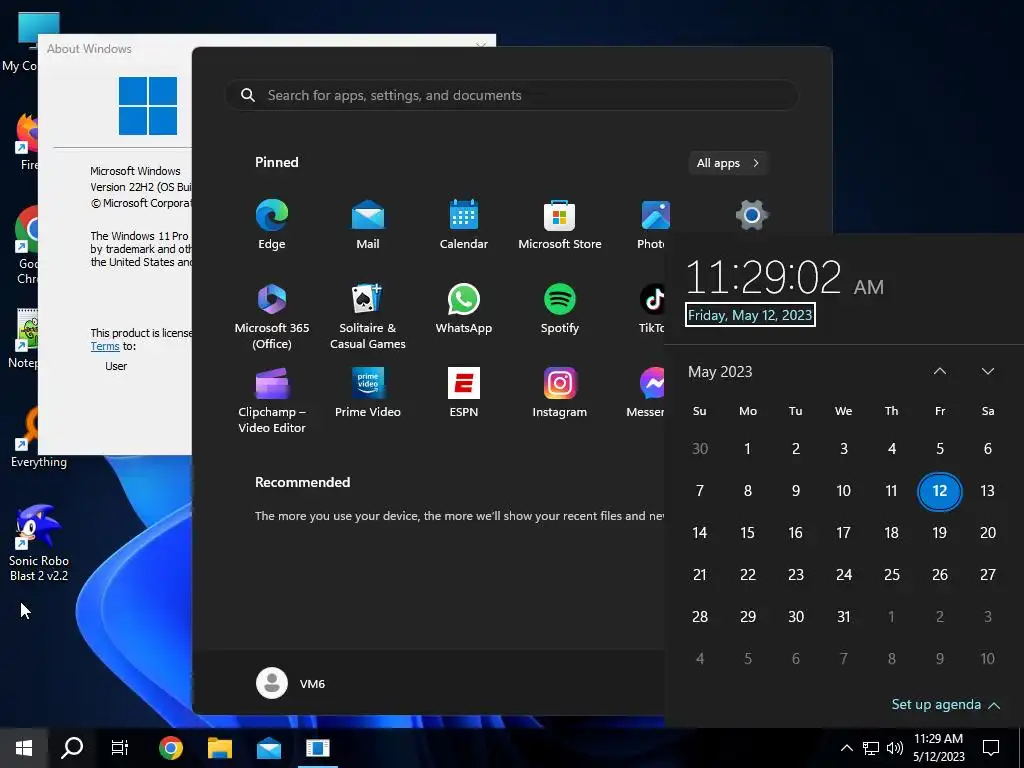Open Clipchamp Video Editor
1024x768 pixels.
coord(272,401)
